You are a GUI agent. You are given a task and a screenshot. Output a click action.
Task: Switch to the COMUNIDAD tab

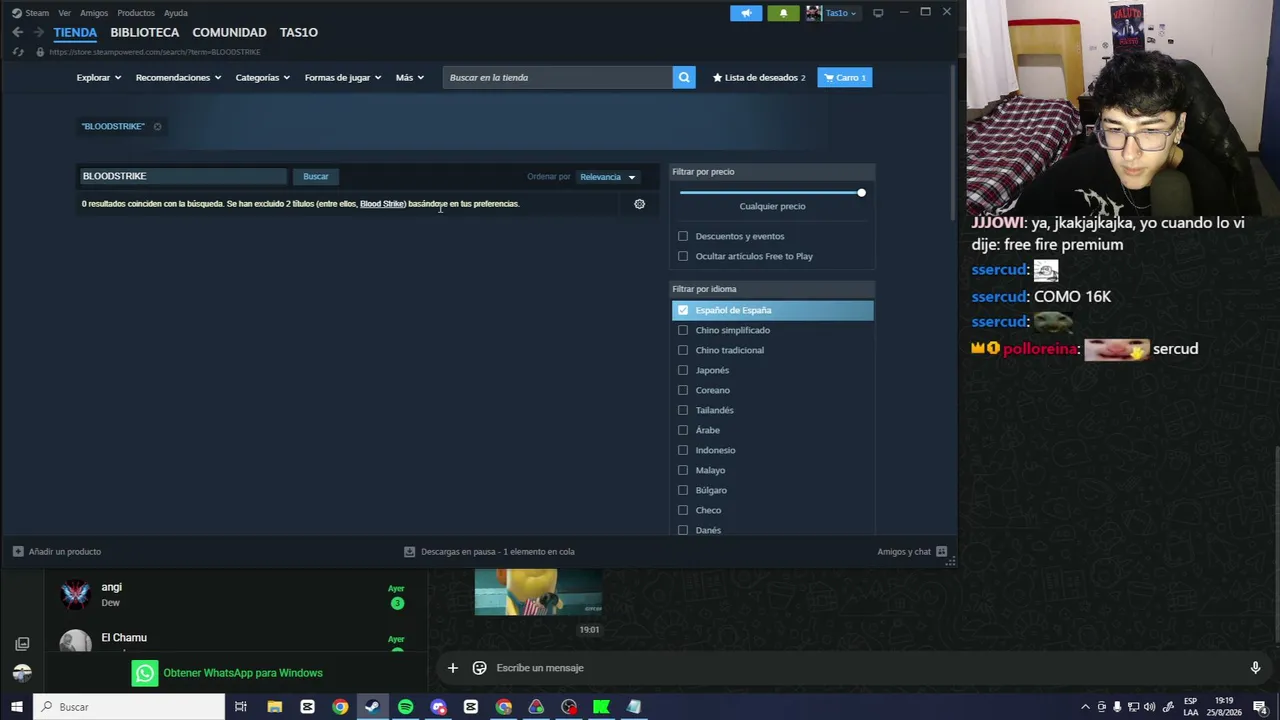(x=229, y=32)
